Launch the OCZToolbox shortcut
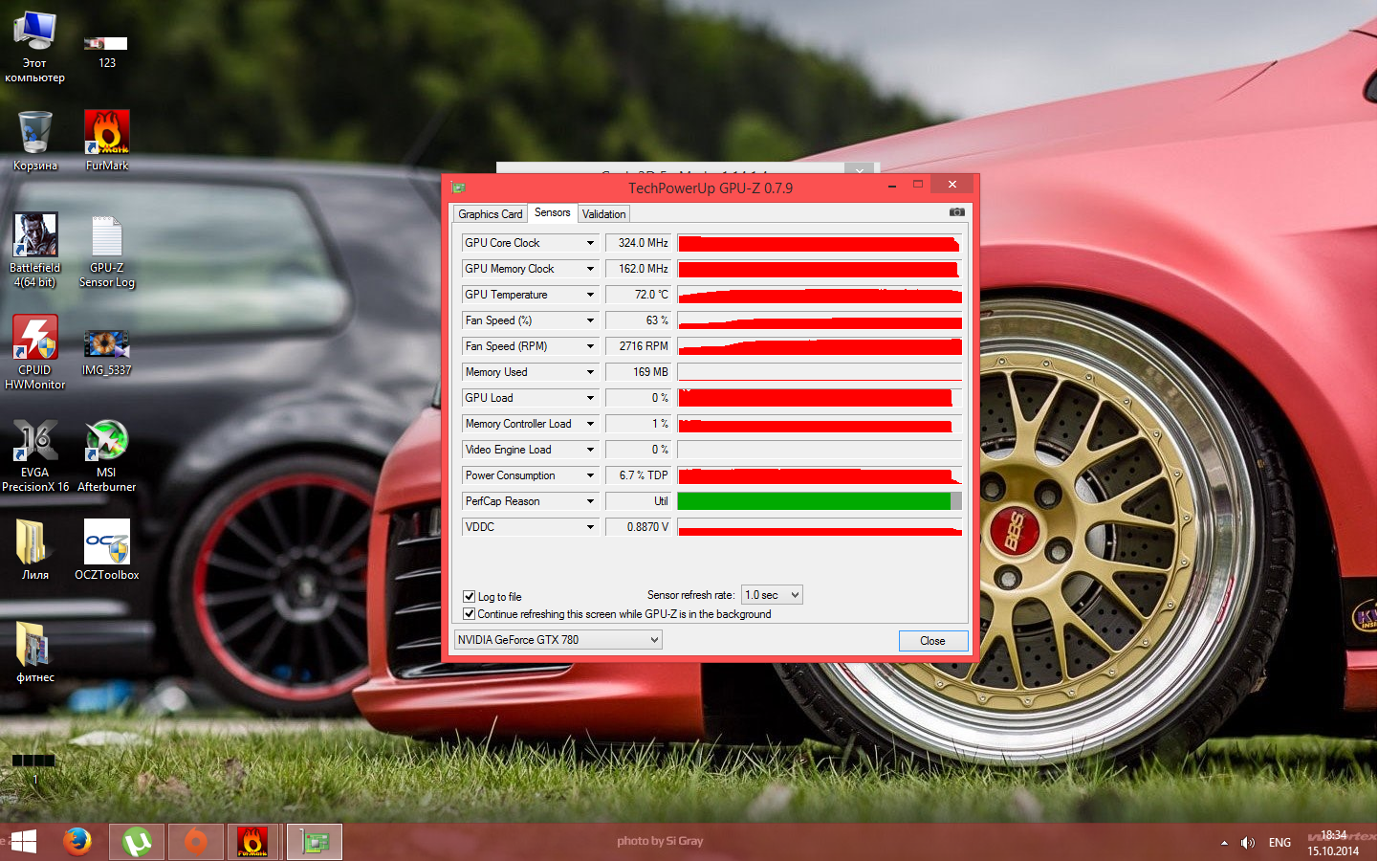This screenshot has height=861, width=1400. [x=107, y=550]
